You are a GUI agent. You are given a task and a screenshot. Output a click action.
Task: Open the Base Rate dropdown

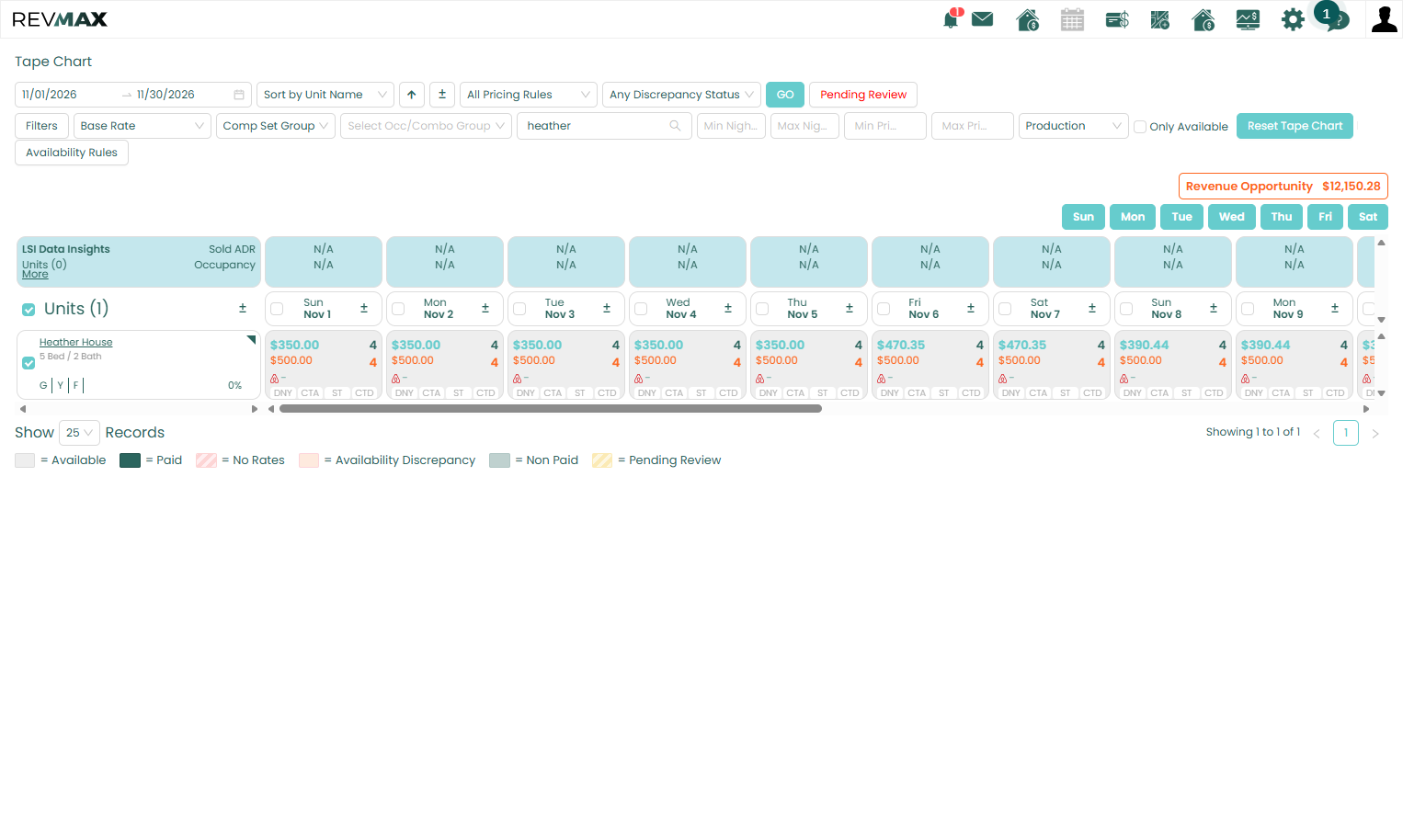click(x=143, y=126)
